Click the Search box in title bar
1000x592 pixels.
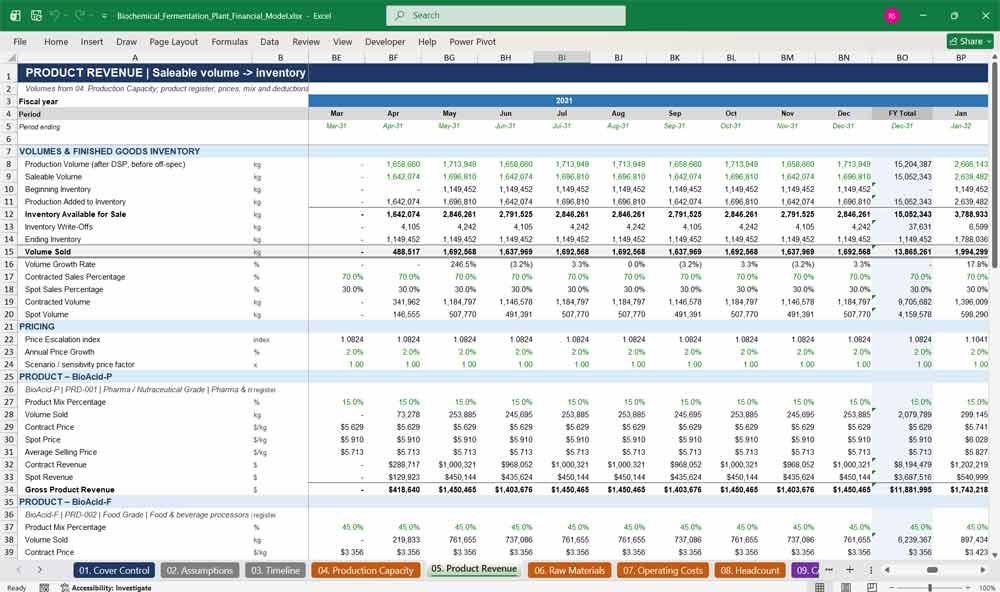click(x=505, y=15)
